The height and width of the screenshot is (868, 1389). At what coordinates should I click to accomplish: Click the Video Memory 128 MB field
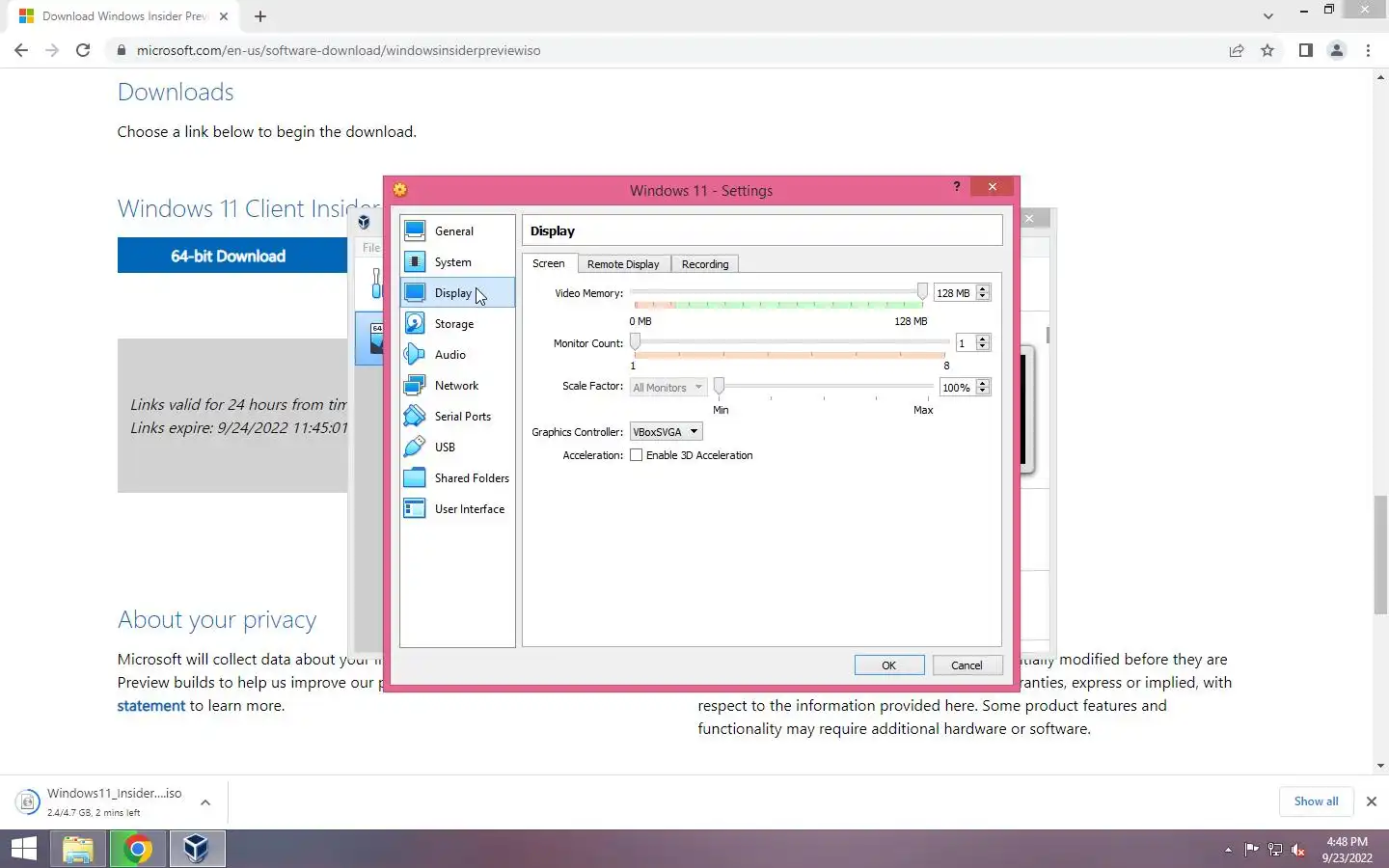tap(954, 293)
